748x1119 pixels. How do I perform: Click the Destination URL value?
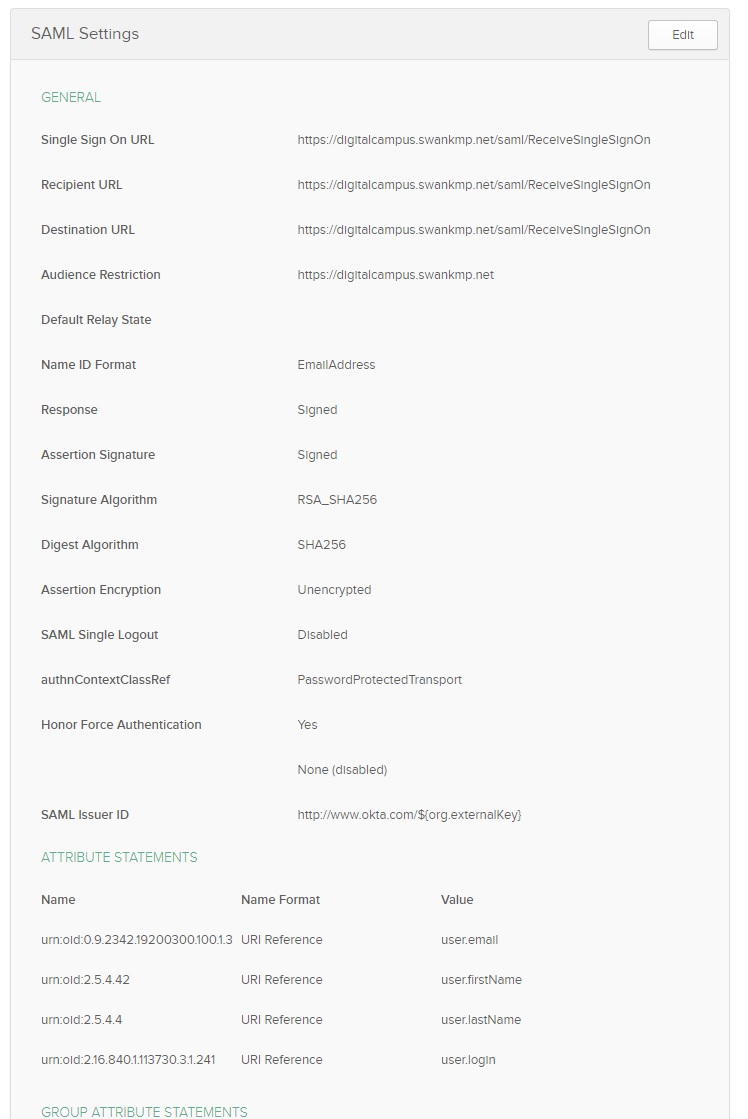pyautogui.click(x=473, y=230)
